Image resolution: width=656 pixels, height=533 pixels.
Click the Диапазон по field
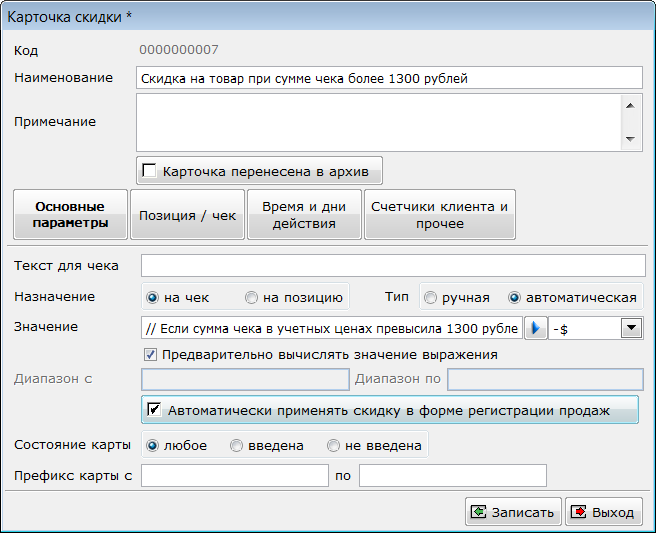pyautogui.click(x=545, y=379)
